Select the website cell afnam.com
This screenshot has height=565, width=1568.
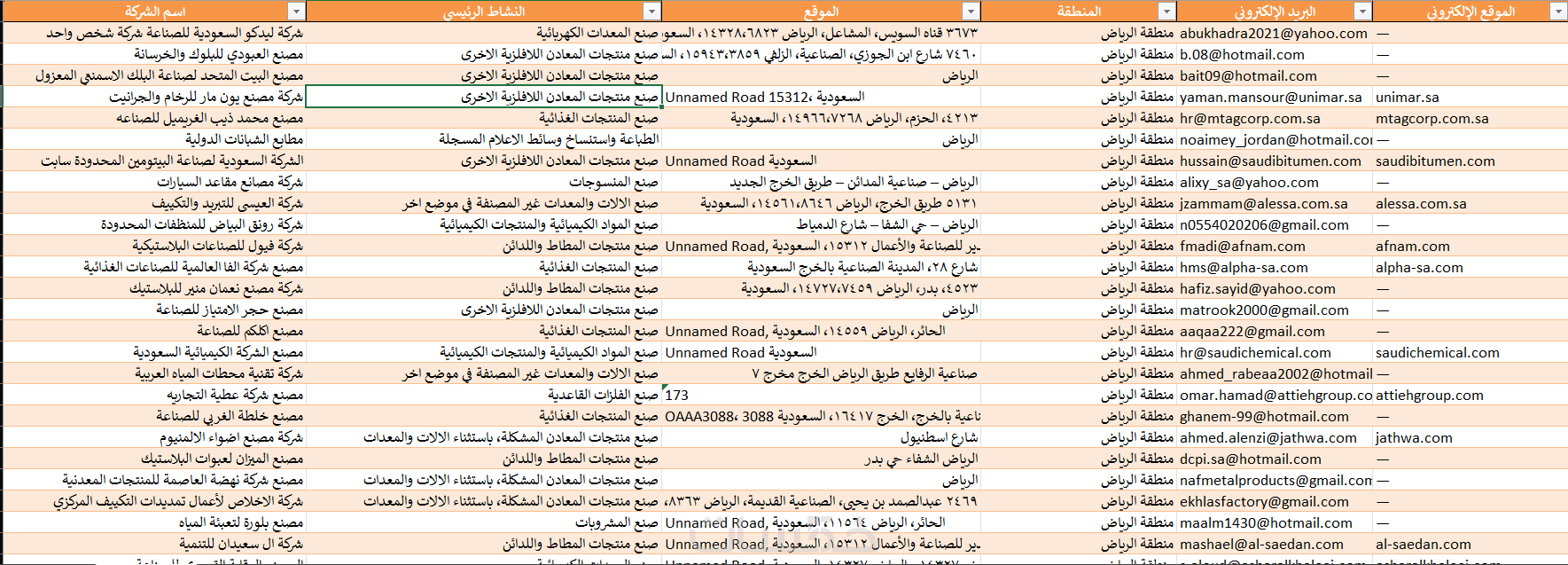point(1470,246)
